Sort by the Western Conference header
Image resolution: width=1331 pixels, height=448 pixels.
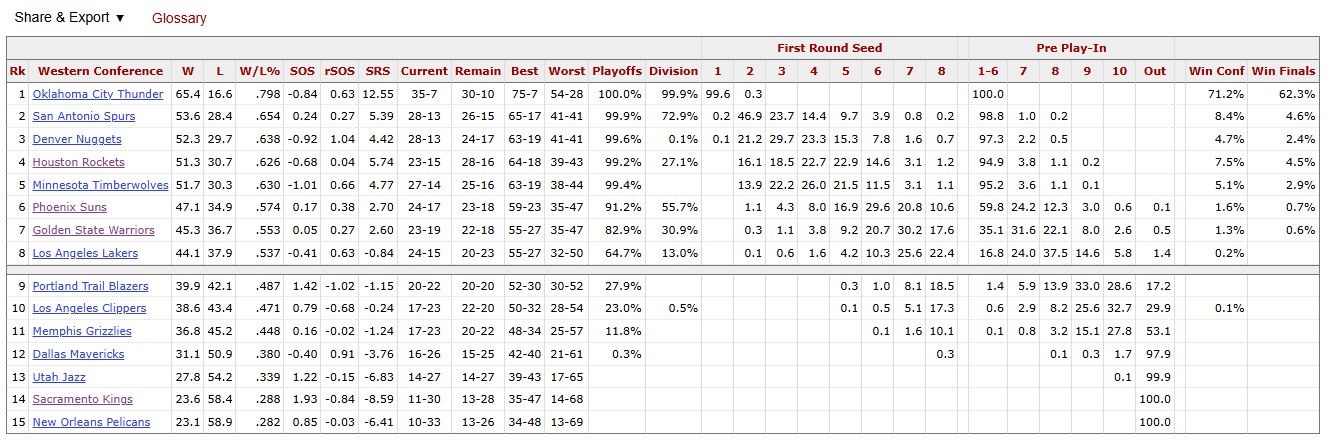pyautogui.click(x=100, y=71)
